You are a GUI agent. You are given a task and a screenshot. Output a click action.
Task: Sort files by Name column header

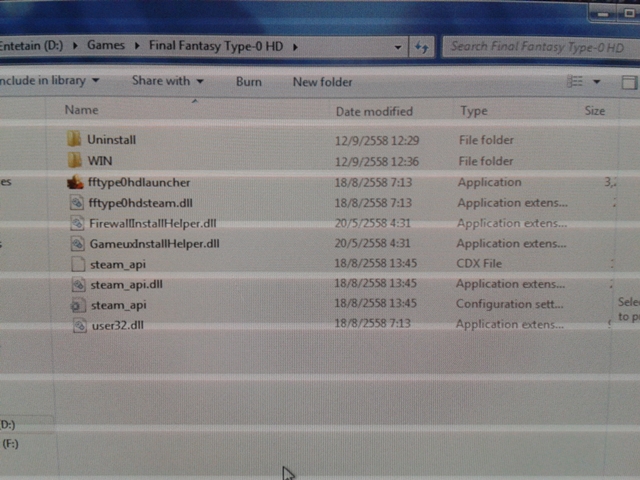point(82,110)
